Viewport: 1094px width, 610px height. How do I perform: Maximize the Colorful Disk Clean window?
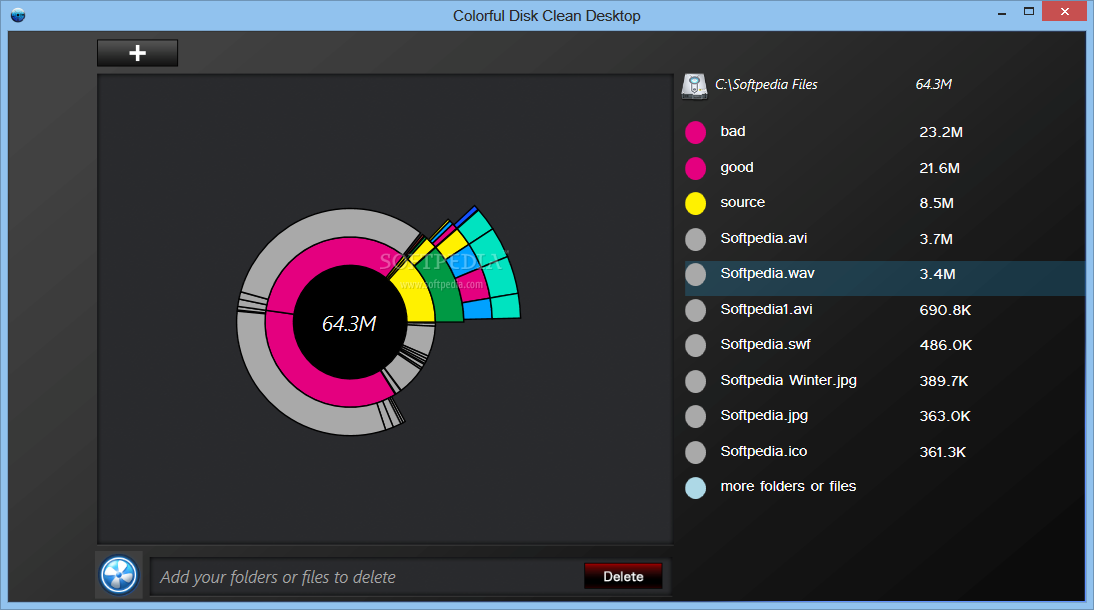[x=1028, y=12]
